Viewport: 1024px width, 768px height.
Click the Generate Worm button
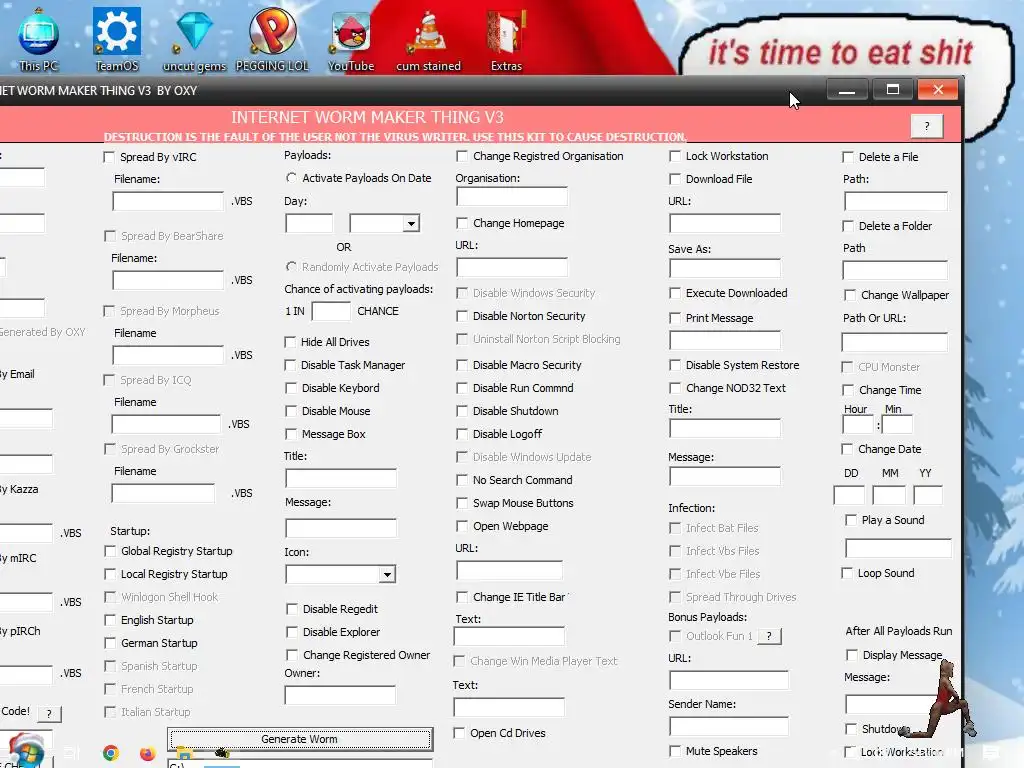300,739
